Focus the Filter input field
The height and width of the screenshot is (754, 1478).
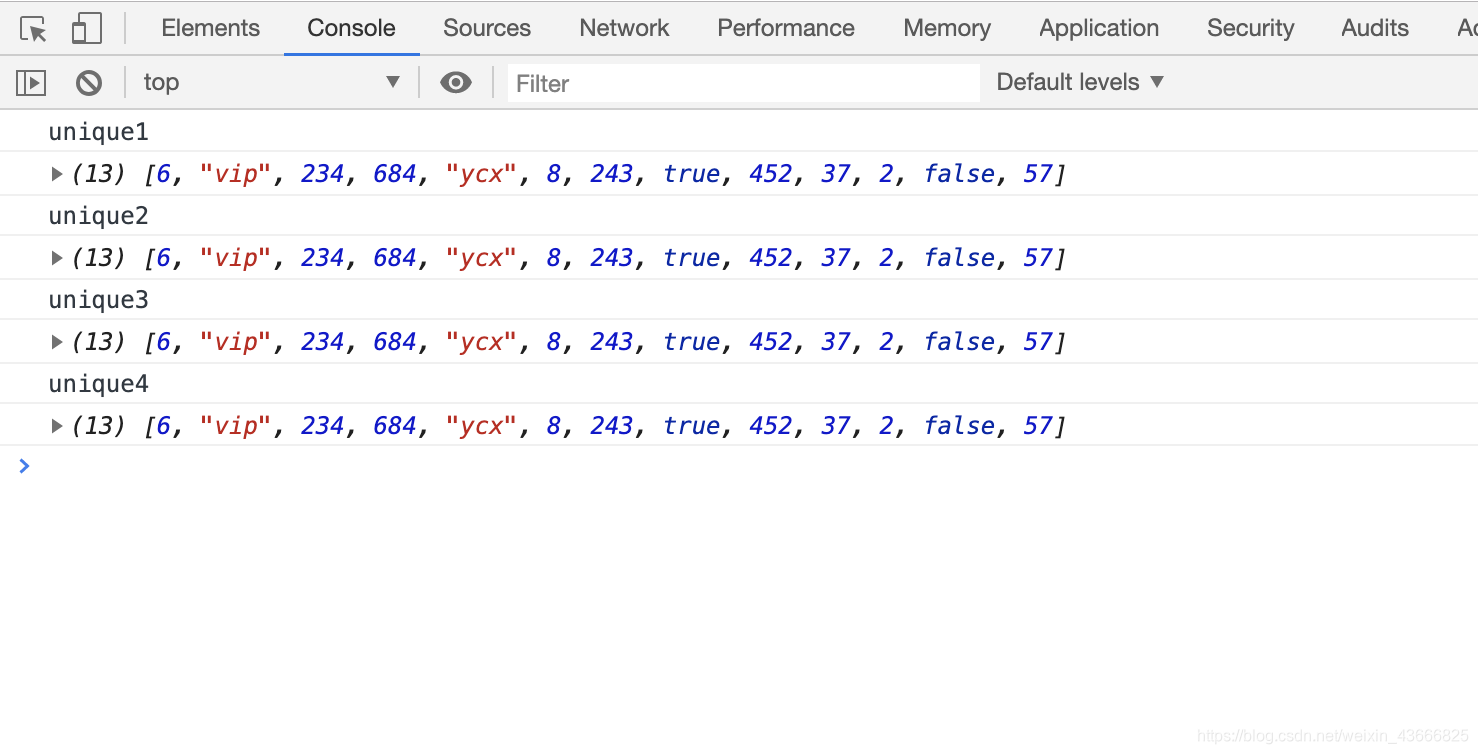(x=744, y=83)
